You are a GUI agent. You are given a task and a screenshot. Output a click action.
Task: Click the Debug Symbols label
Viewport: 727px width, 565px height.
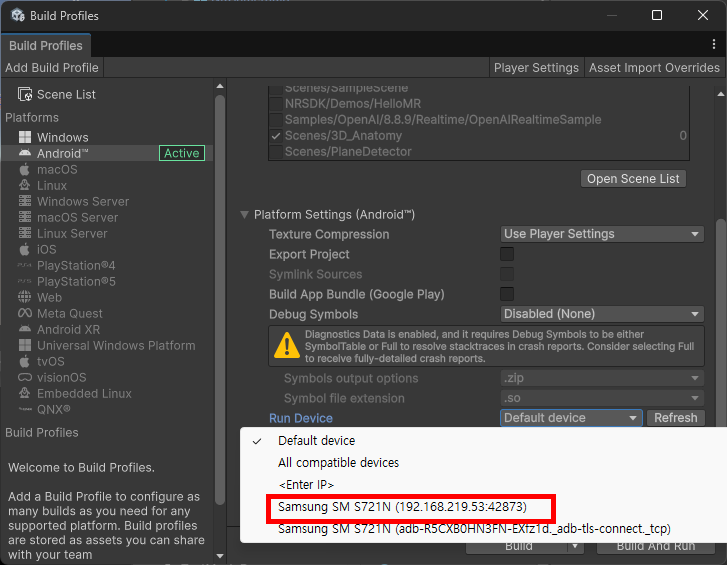[313, 314]
